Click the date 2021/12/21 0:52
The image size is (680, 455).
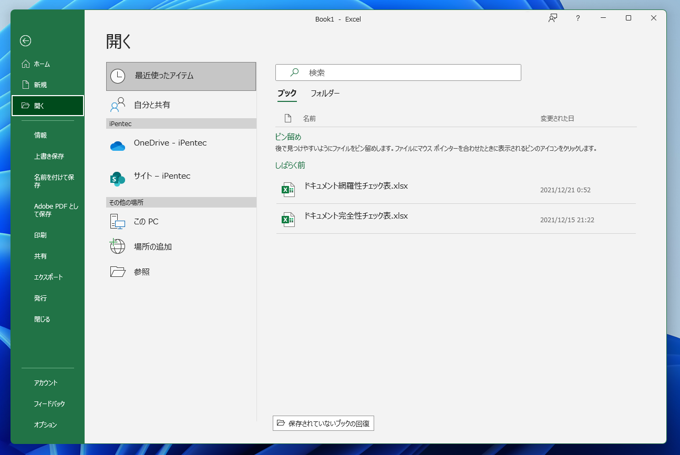(x=565, y=190)
